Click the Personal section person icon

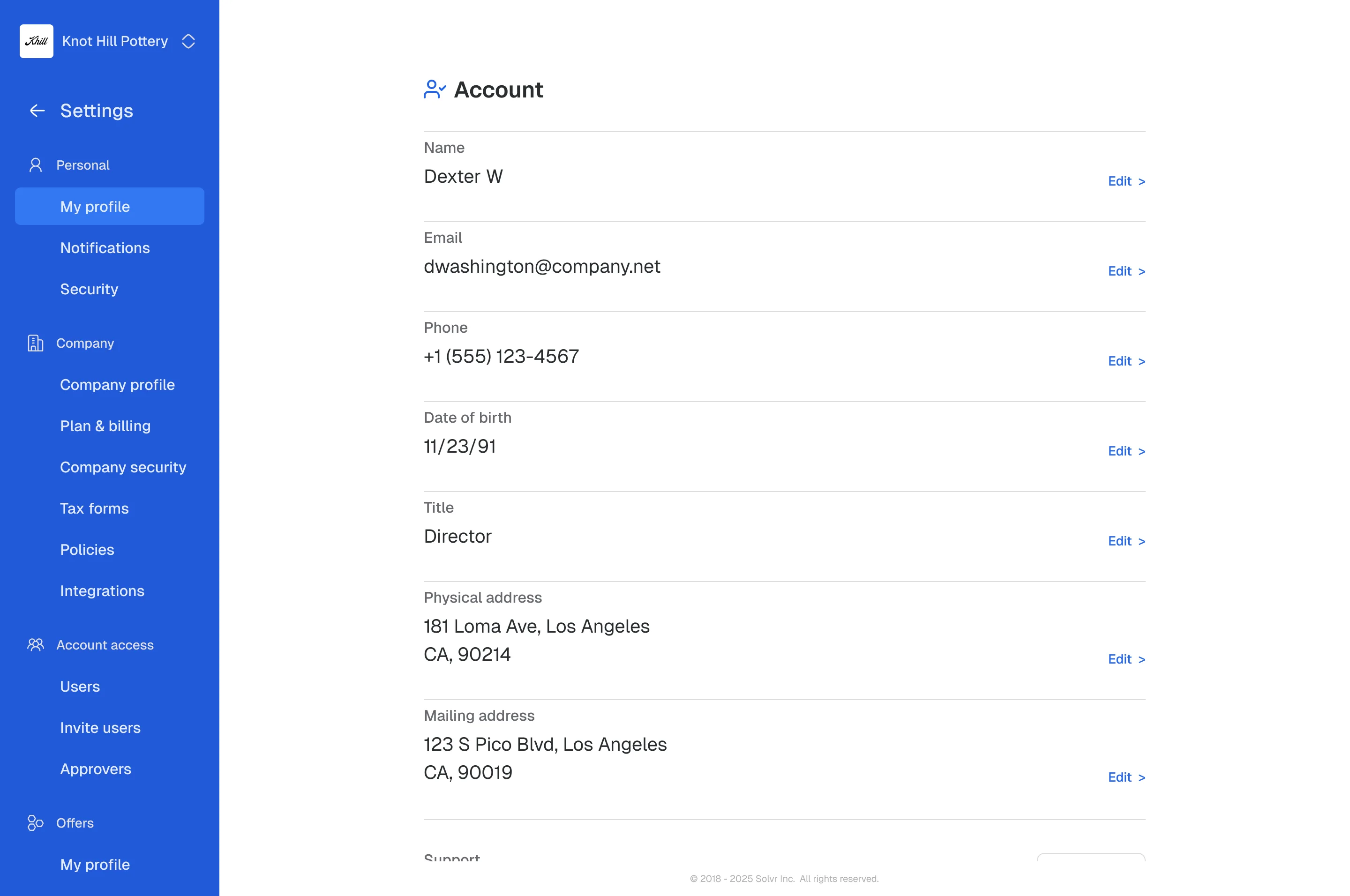pyautogui.click(x=36, y=165)
